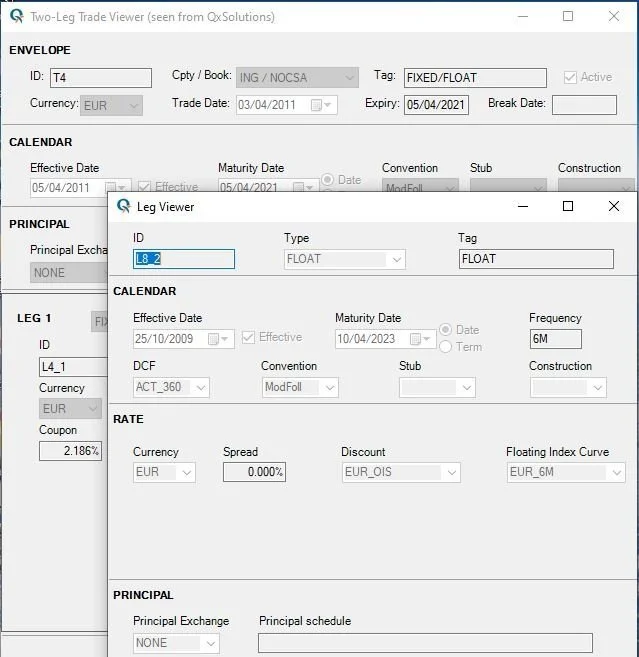The height and width of the screenshot is (657, 639).
Task: Click the Envelope ID field T4
Action: 101,78
